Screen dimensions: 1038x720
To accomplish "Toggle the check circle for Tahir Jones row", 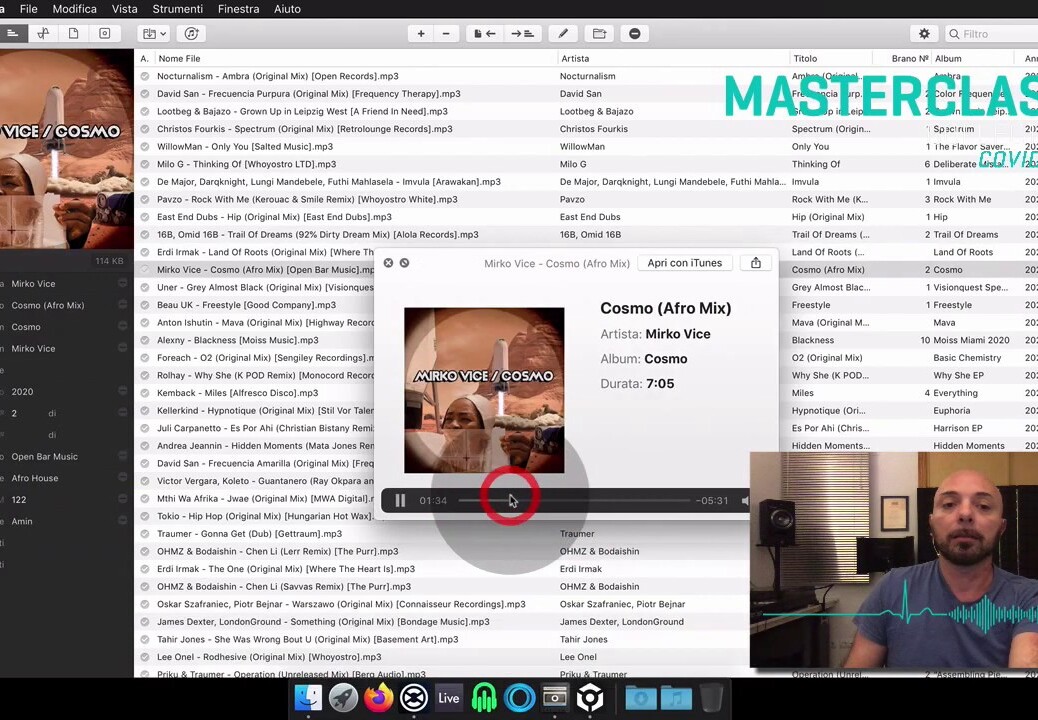I will point(144,639).
